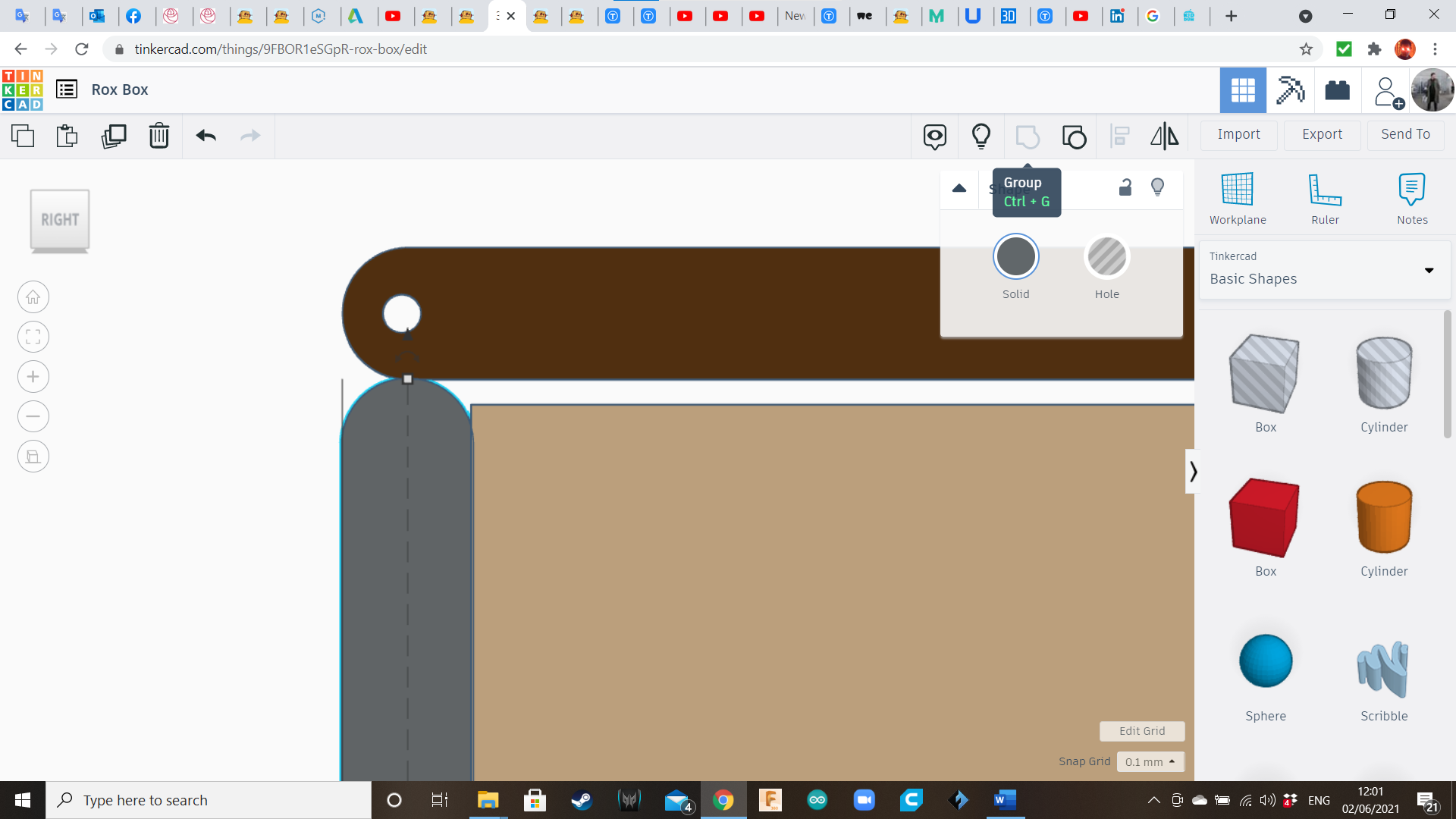The width and height of the screenshot is (1456, 819).
Task: Click the Delete trash icon
Action: click(158, 136)
